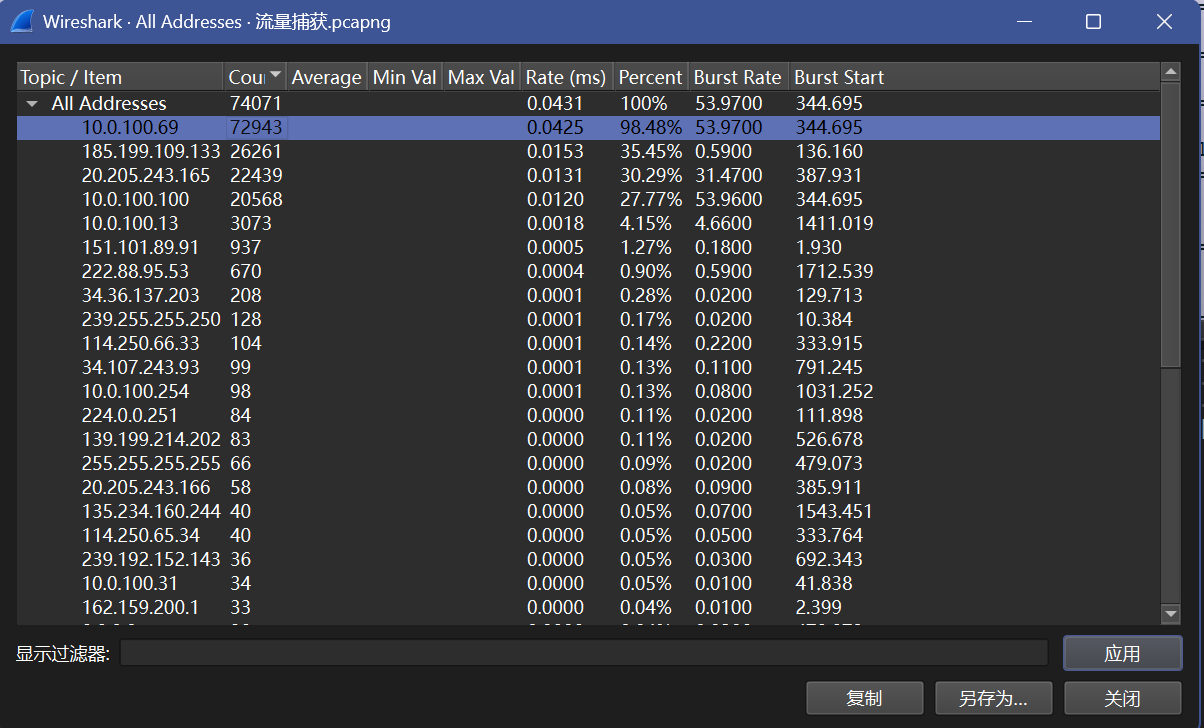The image size is (1204, 728).
Task: Click the 另存为... save as button
Action: tap(992, 698)
